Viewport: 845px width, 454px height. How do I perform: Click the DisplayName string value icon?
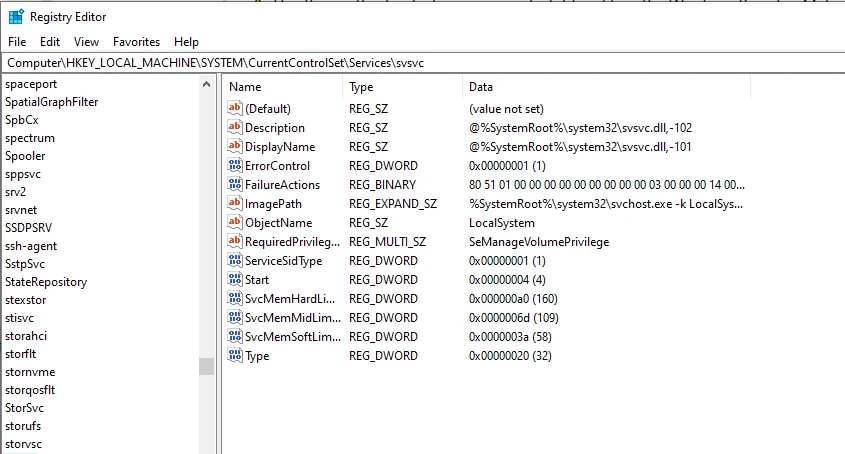point(234,146)
